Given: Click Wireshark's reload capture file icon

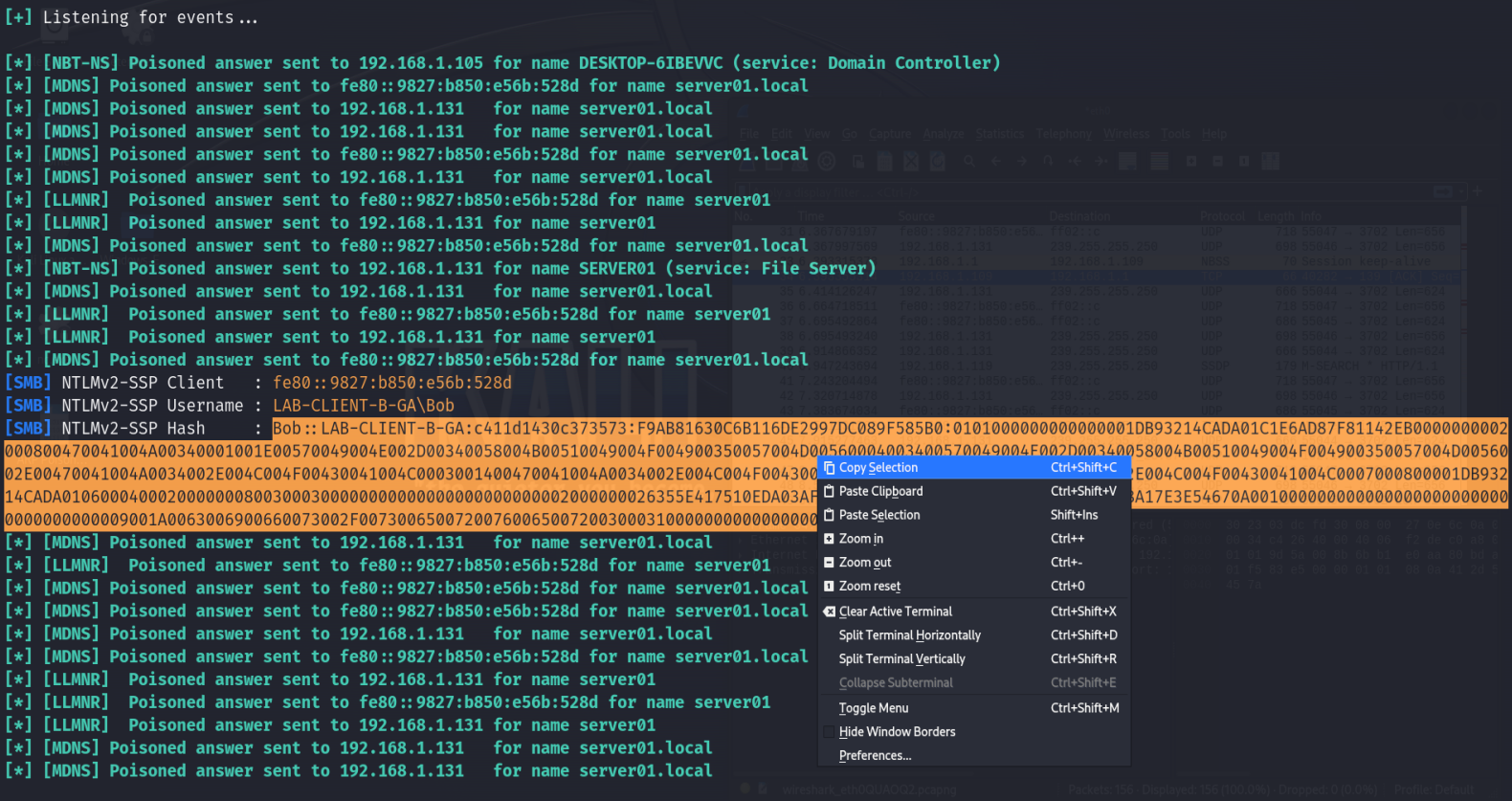Looking at the screenshot, I should (938, 161).
